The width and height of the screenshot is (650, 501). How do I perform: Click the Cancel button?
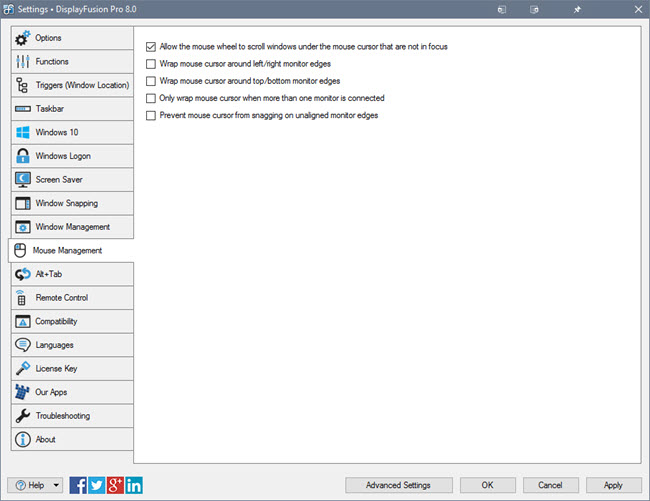(x=551, y=485)
